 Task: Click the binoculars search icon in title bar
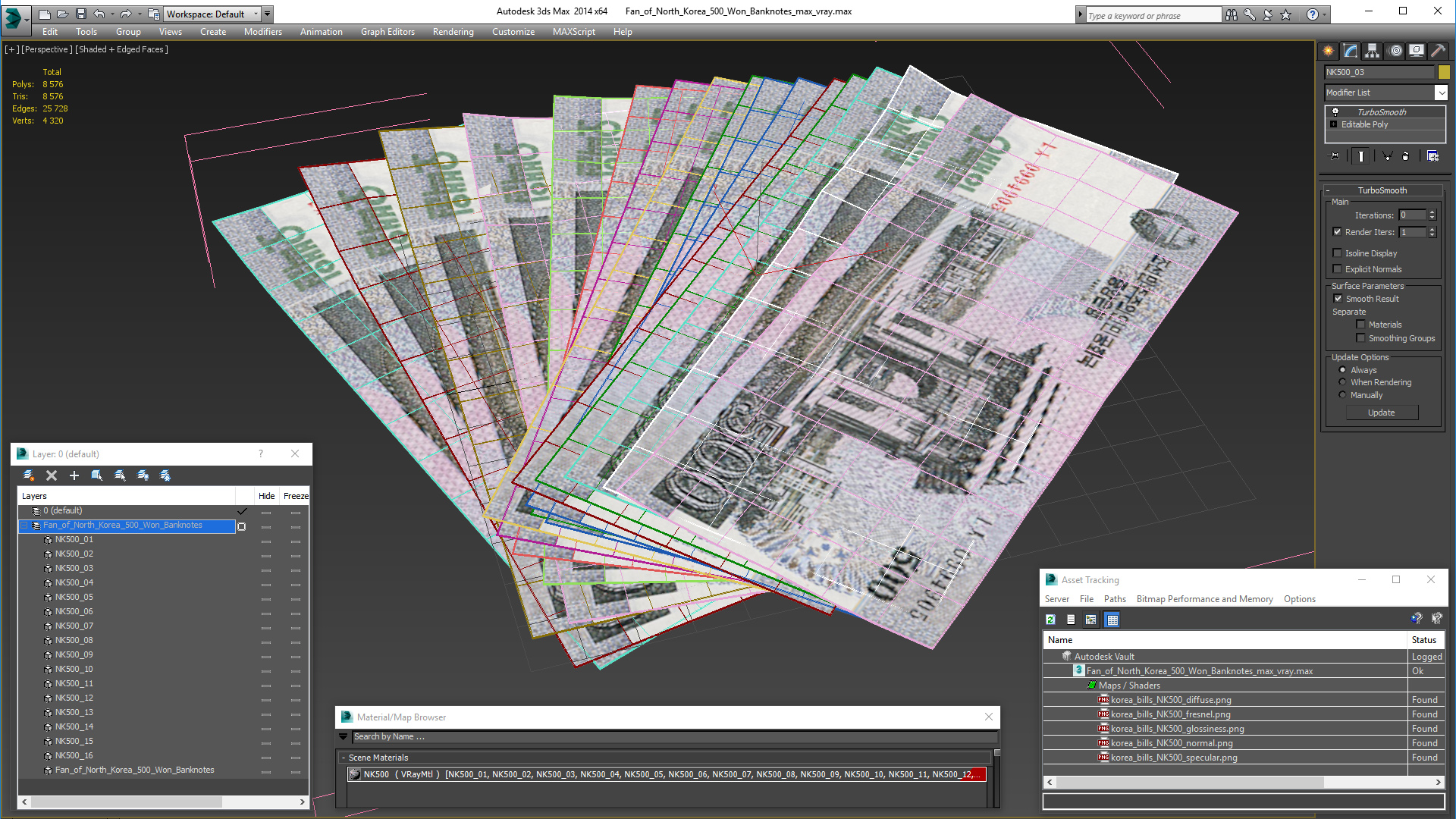tap(1232, 14)
